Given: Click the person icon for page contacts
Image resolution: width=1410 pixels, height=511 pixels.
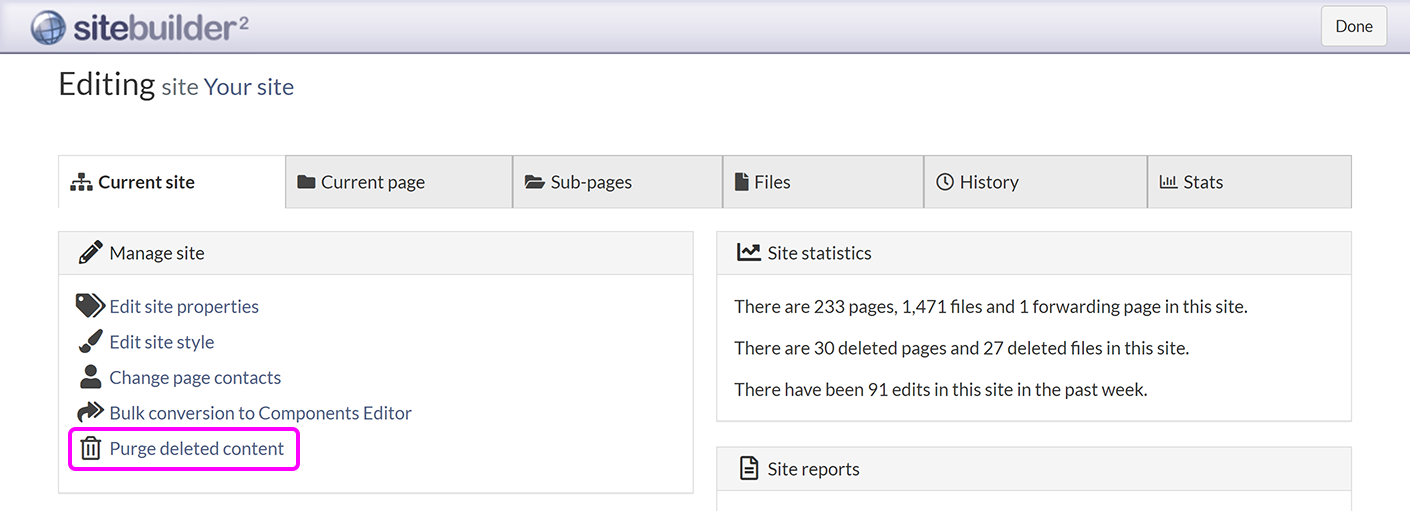Looking at the screenshot, I should [90, 378].
